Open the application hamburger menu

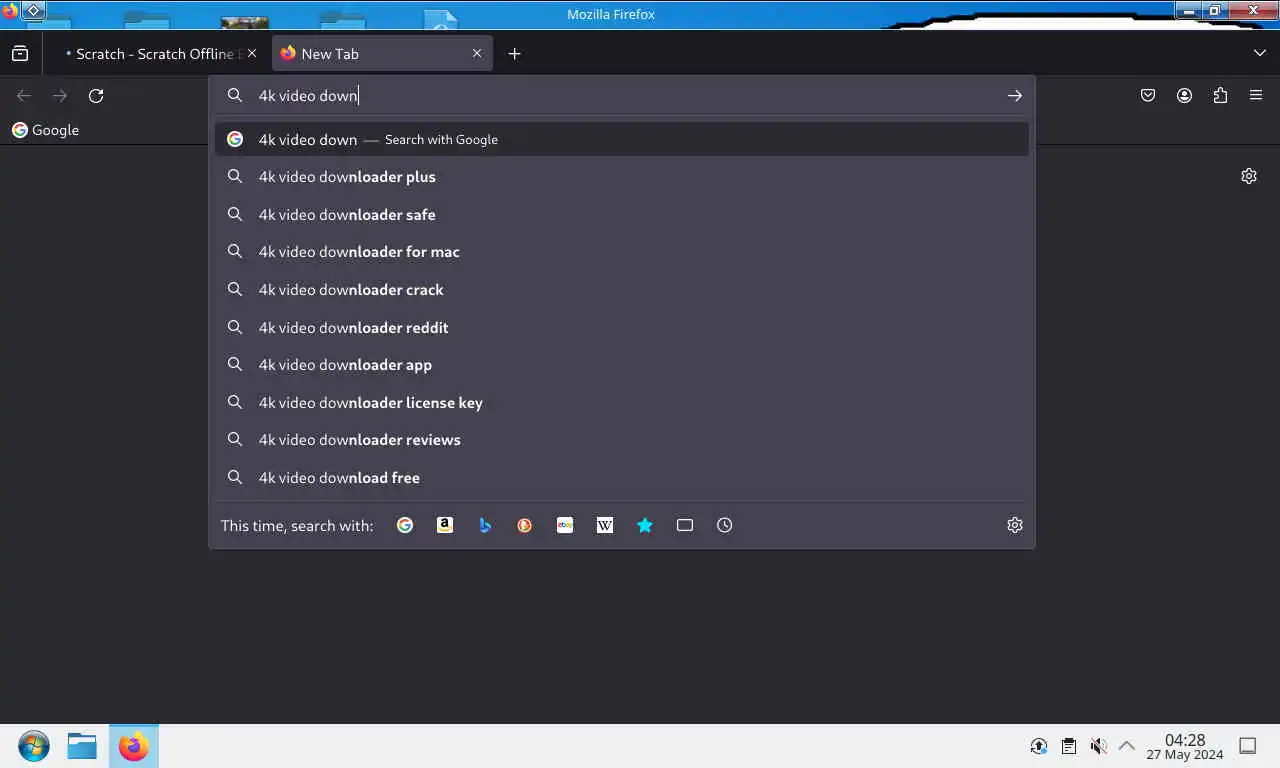point(1256,96)
